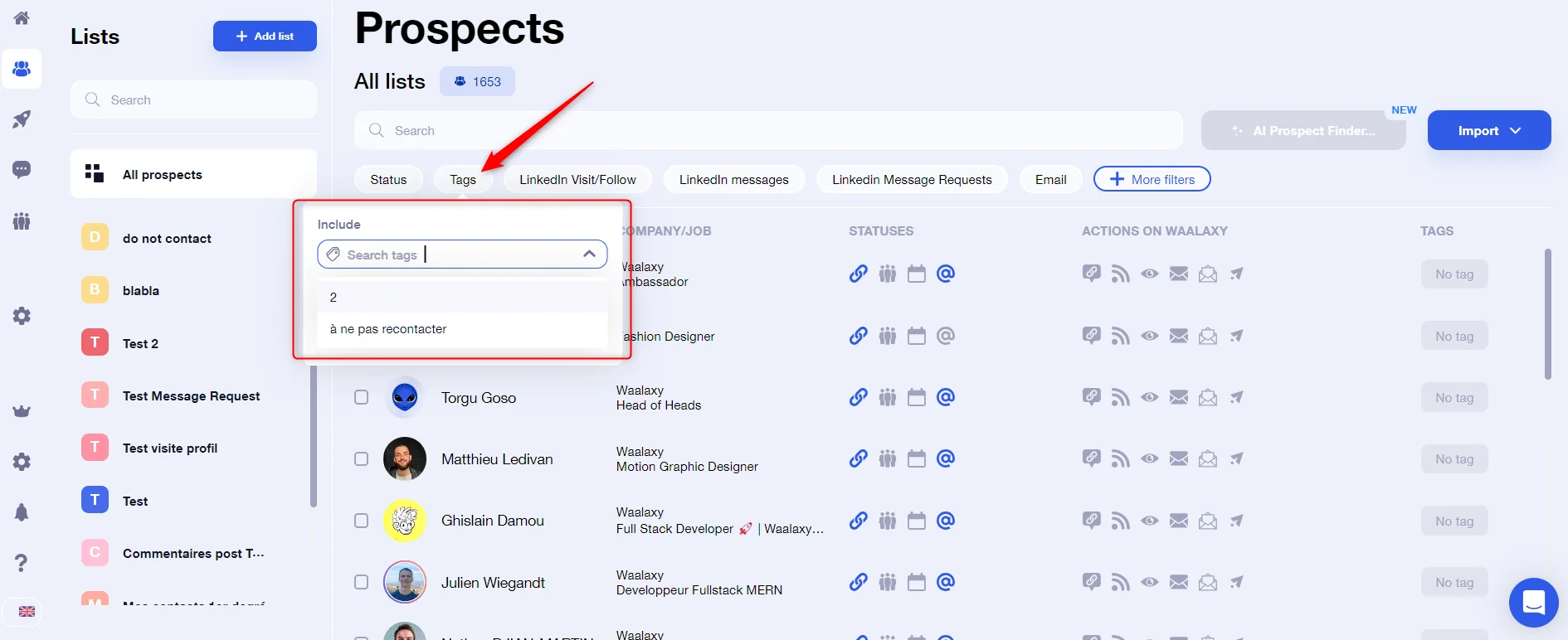Open the upper gear settings icon in sidebar
Image resolution: width=1568 pixels, height=640 pixels.
pos(22,316)
